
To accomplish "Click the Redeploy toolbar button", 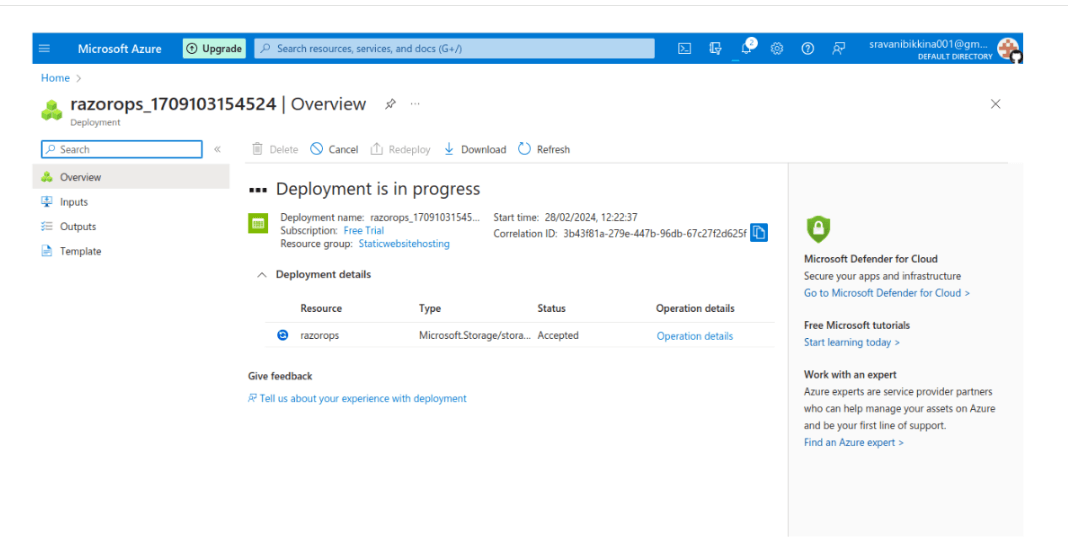I will (400, 149).
